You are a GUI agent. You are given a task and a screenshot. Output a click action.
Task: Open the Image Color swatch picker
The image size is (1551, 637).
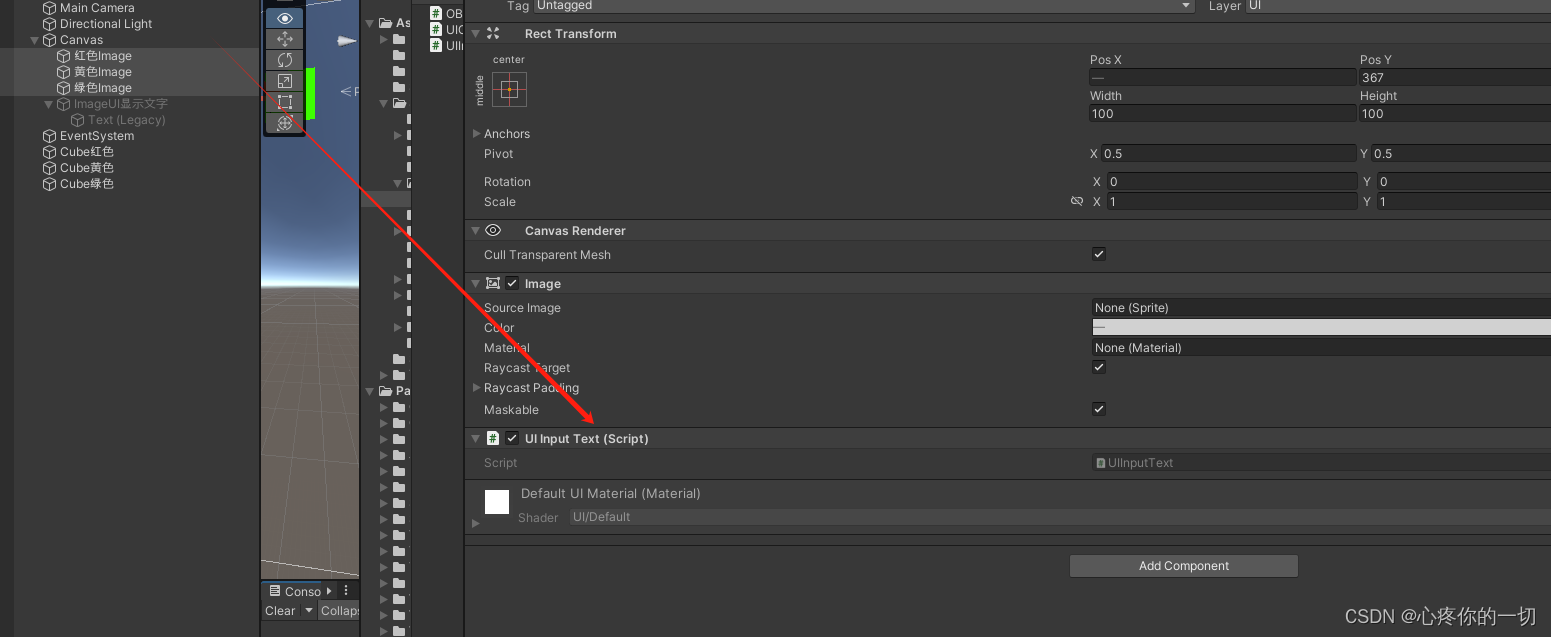[1321, 327]
